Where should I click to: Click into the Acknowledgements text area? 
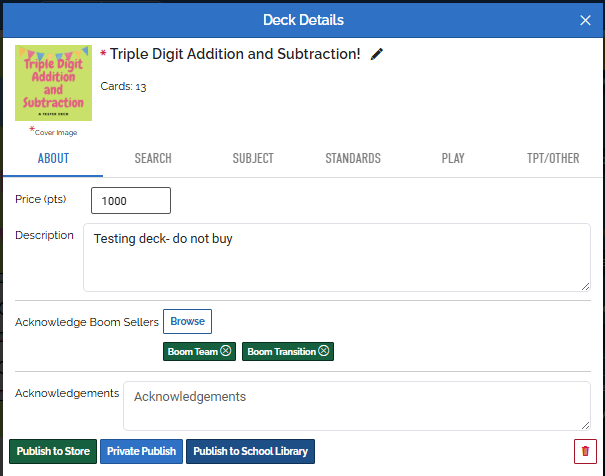(357, 406)
